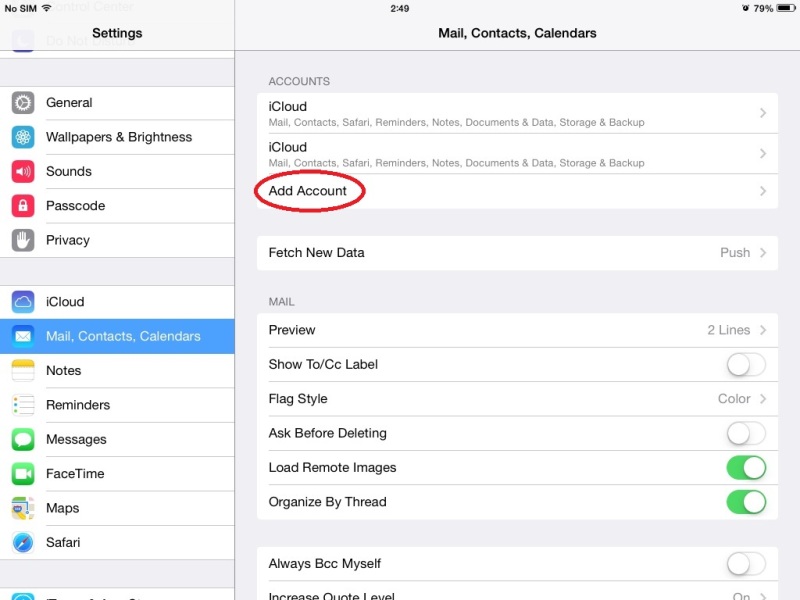The image size is (800, 600).
Task: Tap the Safari compass icon
Action: [x=23, y=542]
